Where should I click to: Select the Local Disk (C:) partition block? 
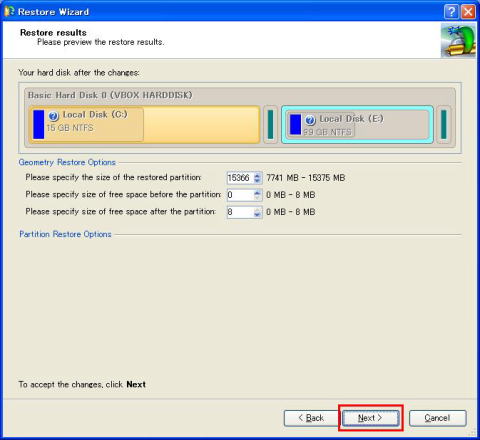(144, 124)
